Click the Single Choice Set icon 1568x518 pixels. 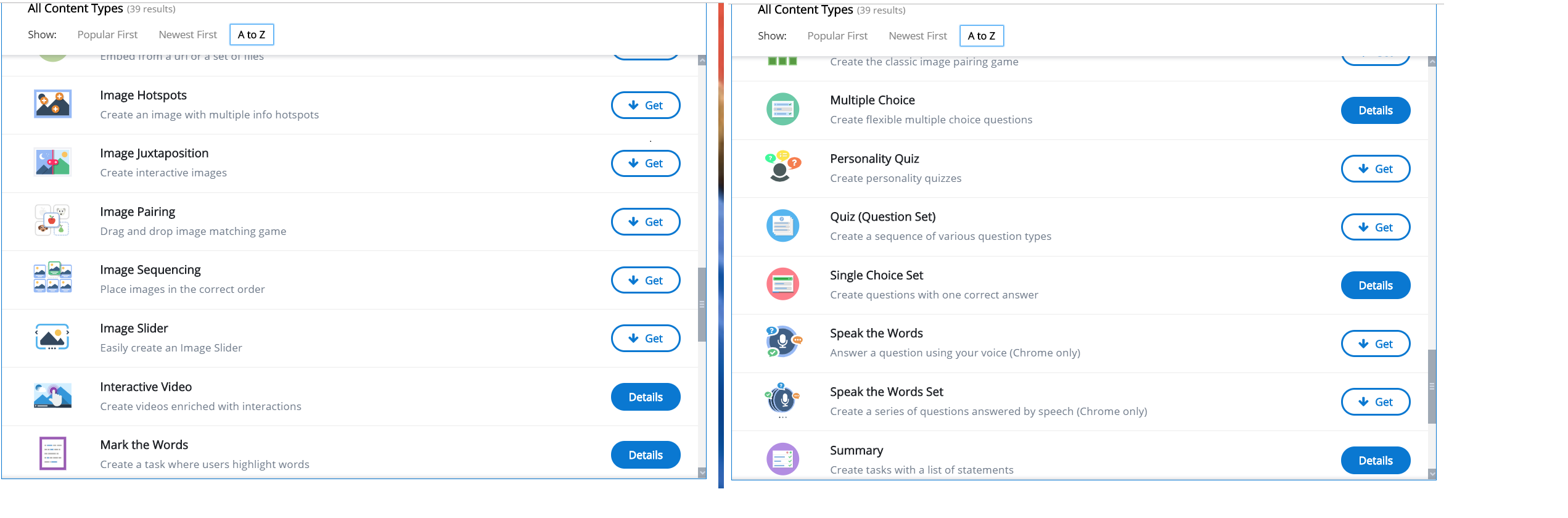pos(782,284)
